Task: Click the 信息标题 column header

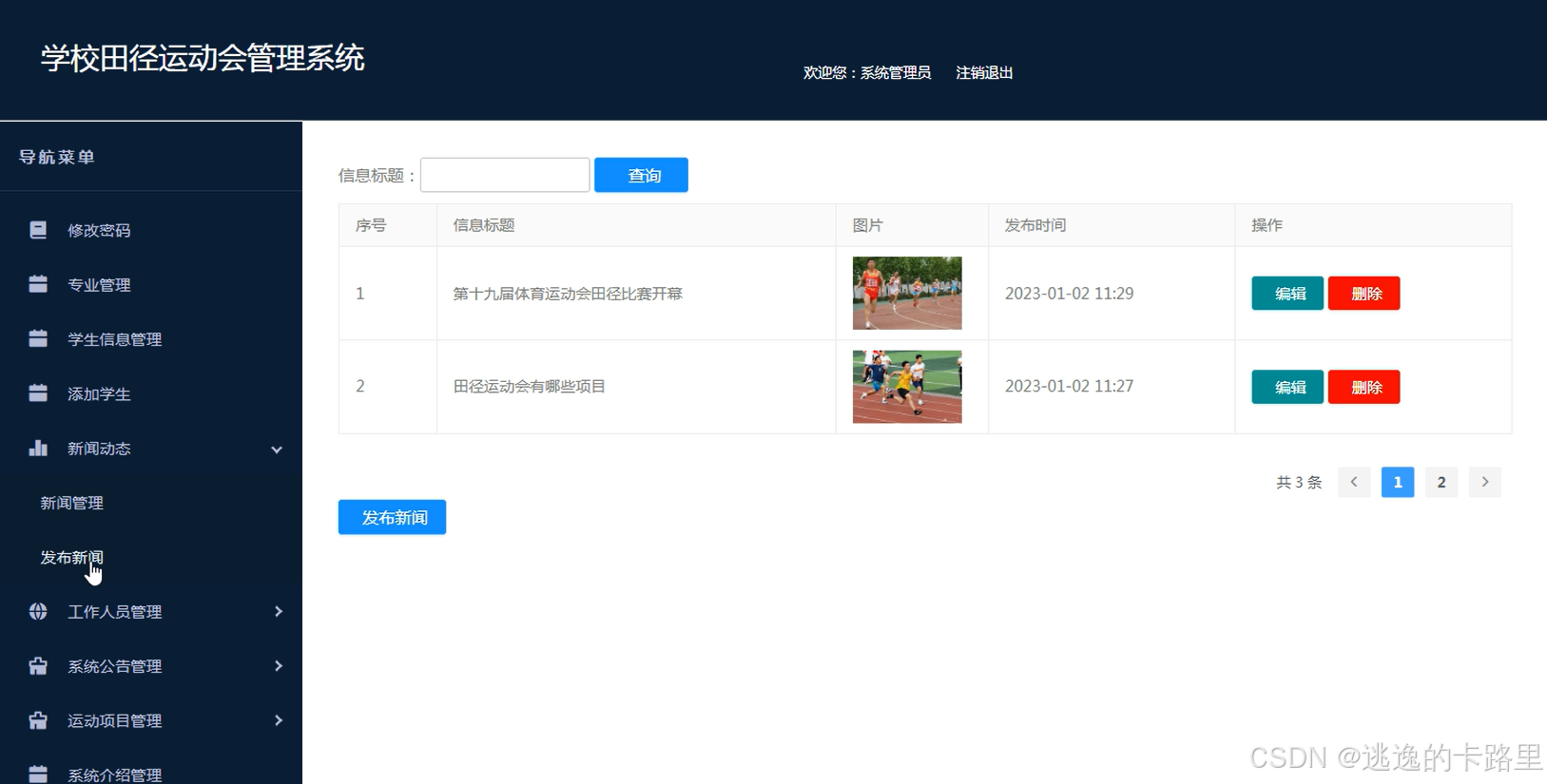Action: click(x=484, y=225)
